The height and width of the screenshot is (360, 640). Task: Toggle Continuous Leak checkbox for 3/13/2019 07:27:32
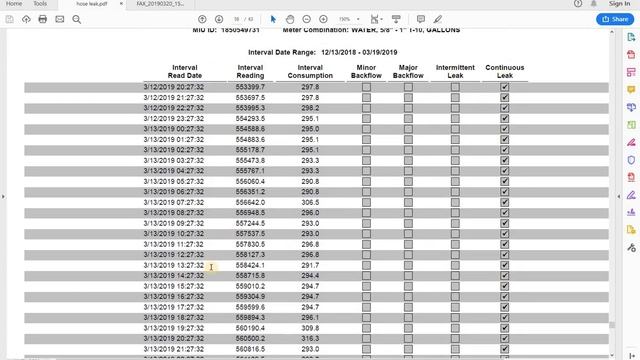[504, 202]
